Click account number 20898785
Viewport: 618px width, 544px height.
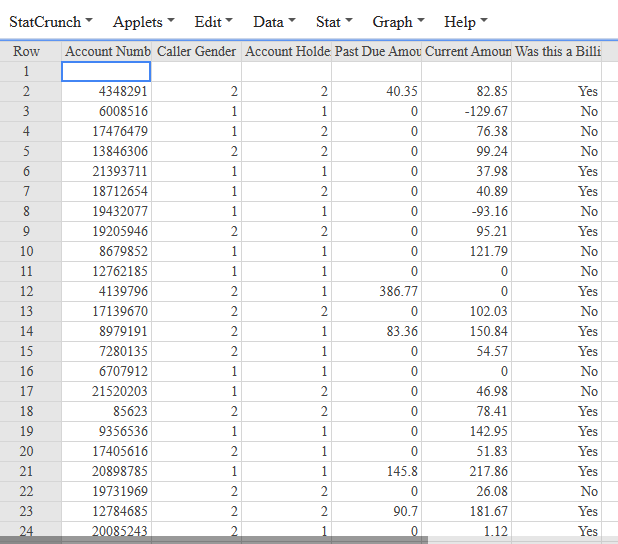[106, 471]
